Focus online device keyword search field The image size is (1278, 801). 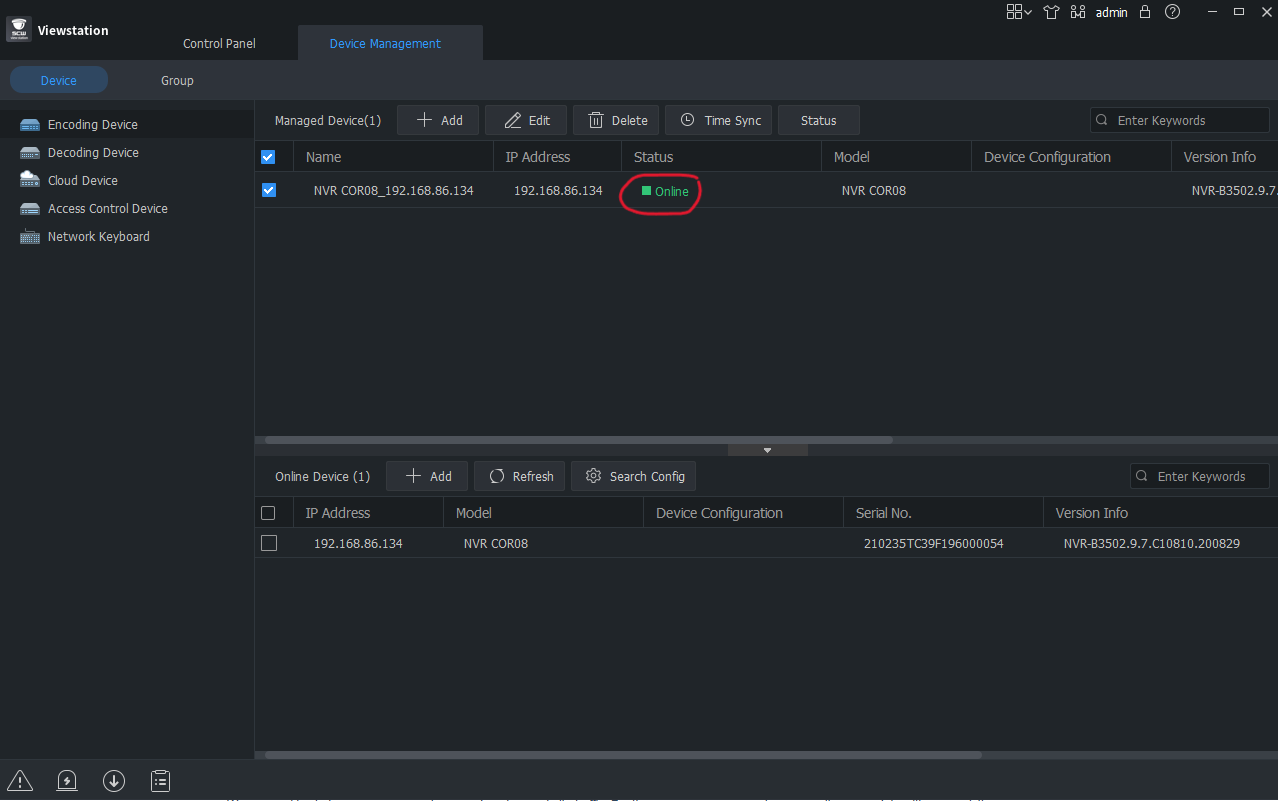pos(1200,476)
